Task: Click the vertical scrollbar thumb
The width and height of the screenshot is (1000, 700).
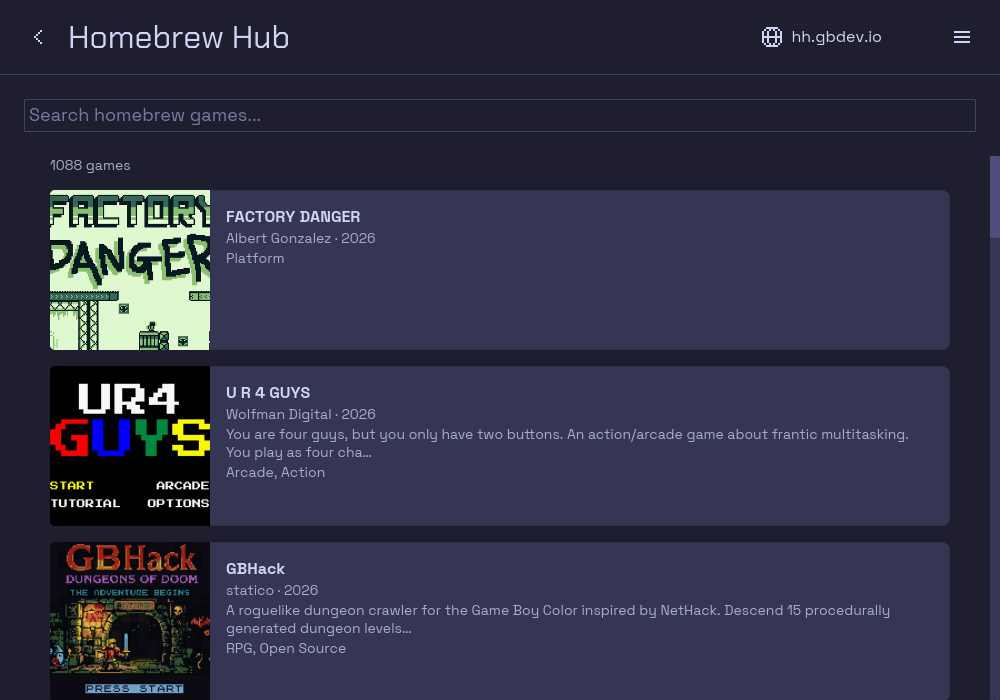Action: click(x=994, y=197)
